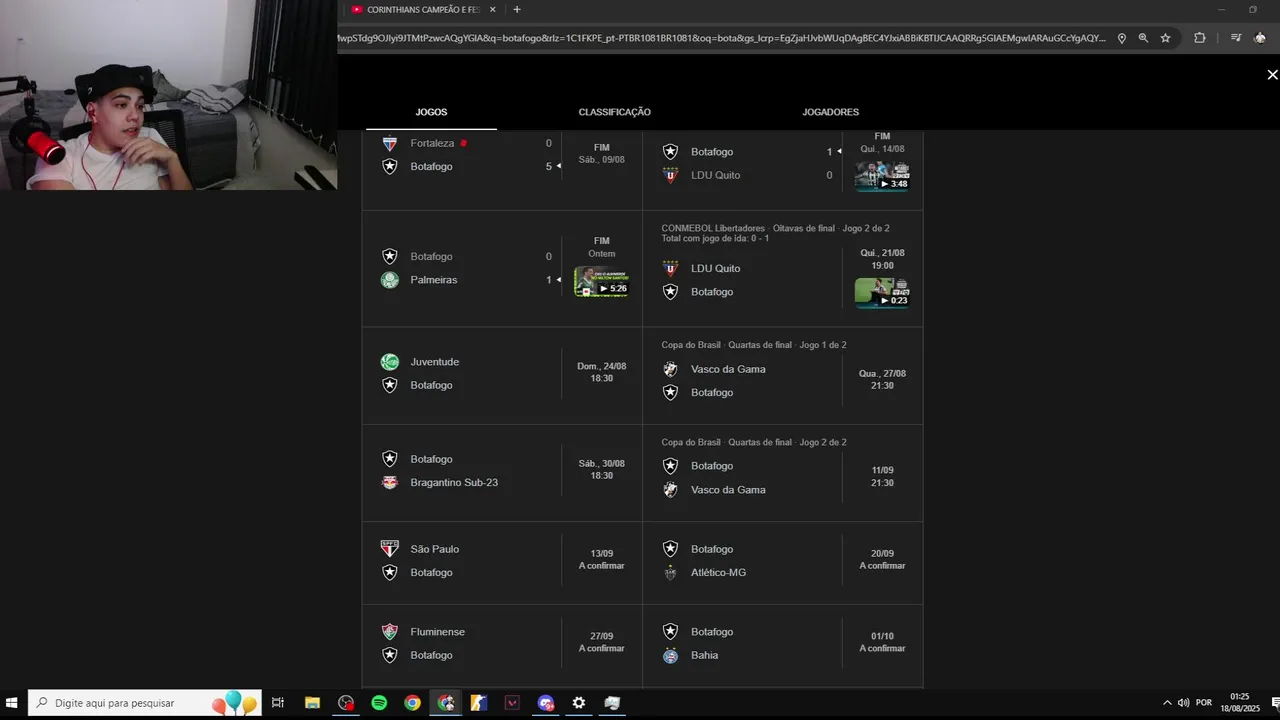This screenshot has height=720, width=1280.
Task: Click the "Bahia" team name
Action: click(x=704, y=656)
